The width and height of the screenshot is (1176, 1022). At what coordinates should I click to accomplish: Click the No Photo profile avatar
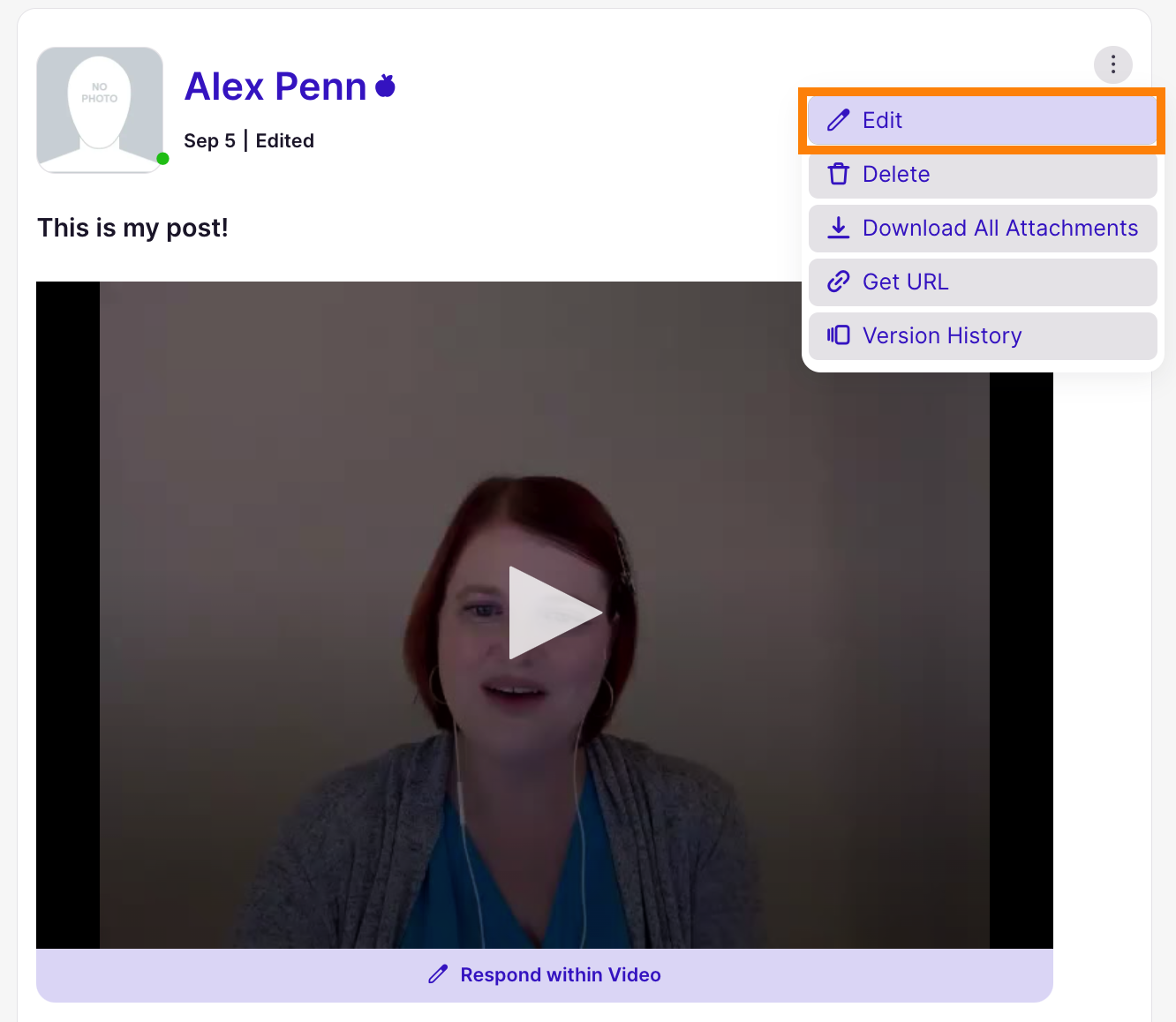100,109
